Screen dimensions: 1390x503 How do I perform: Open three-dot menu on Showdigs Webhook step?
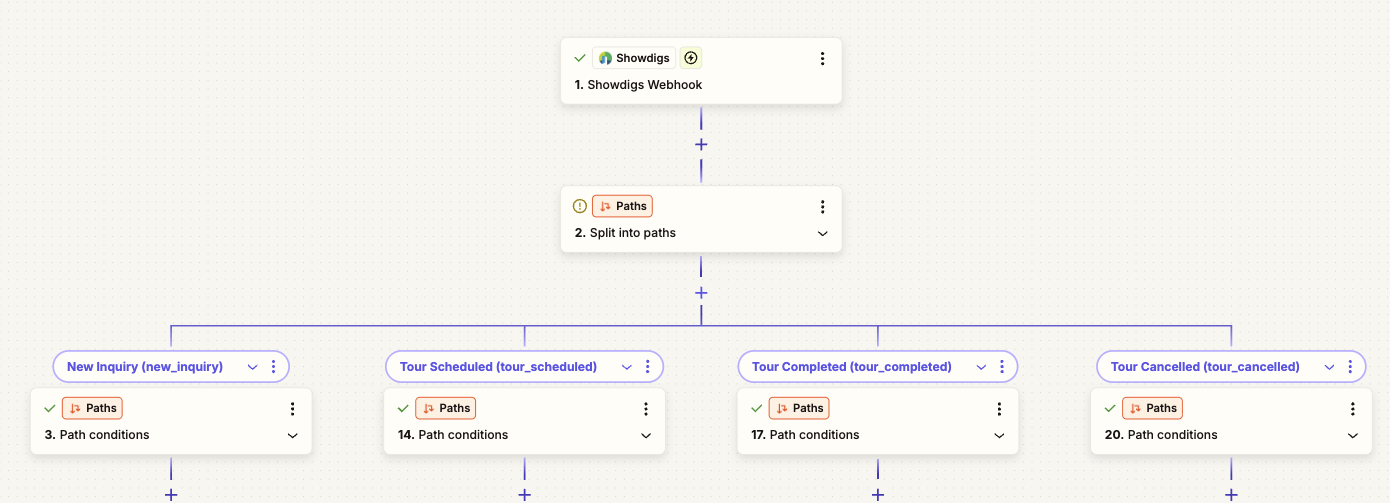point(822,59)
